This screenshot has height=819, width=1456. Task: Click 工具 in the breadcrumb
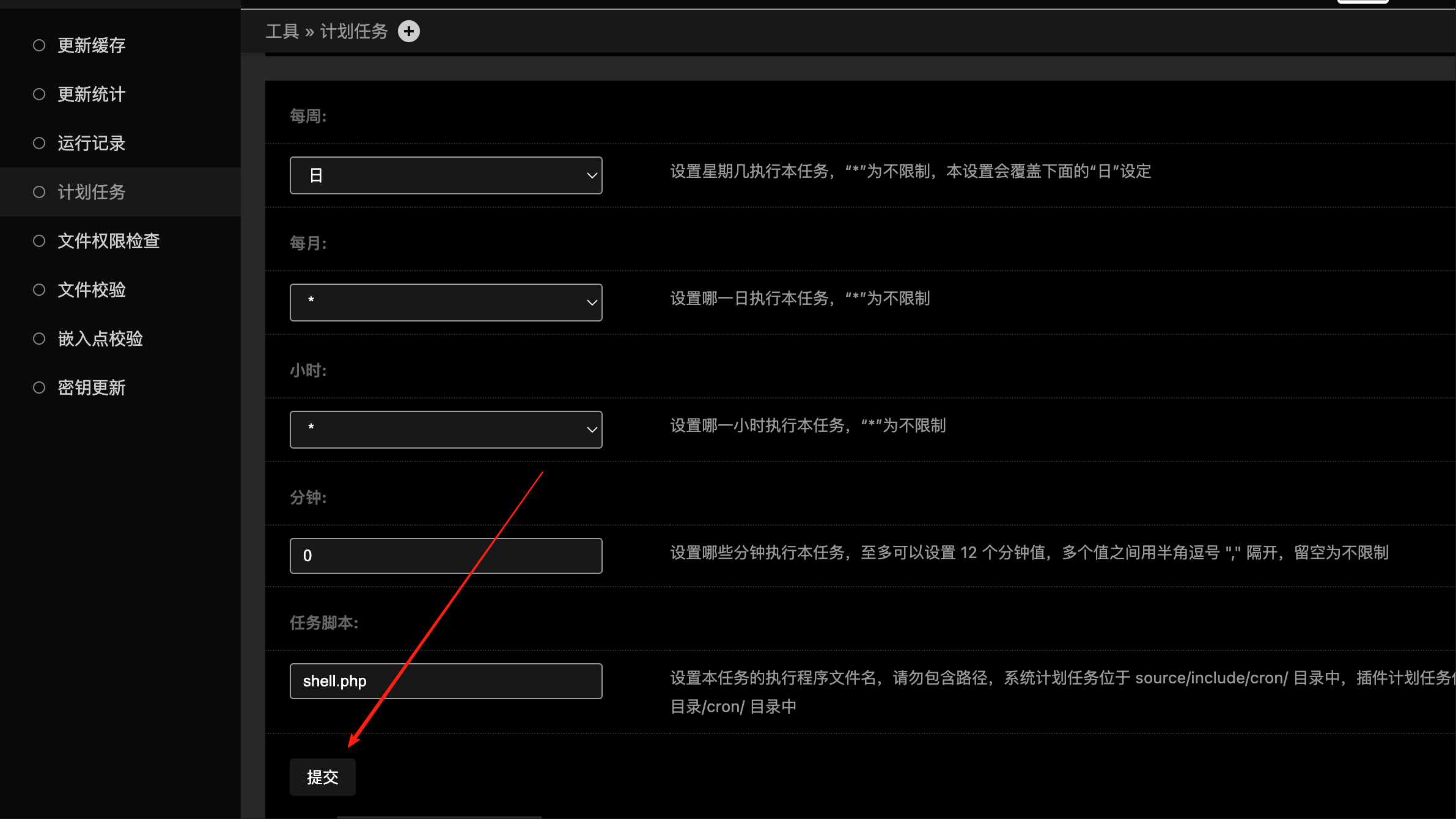point(283,31)
